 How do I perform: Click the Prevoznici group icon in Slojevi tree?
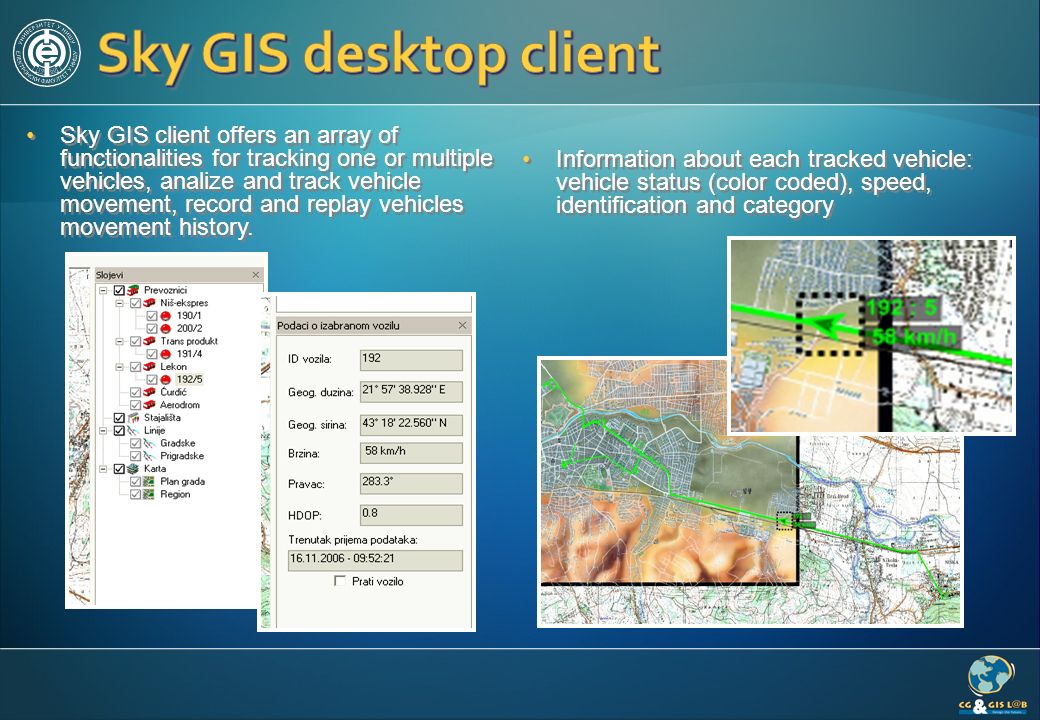(x=133, y=290)
